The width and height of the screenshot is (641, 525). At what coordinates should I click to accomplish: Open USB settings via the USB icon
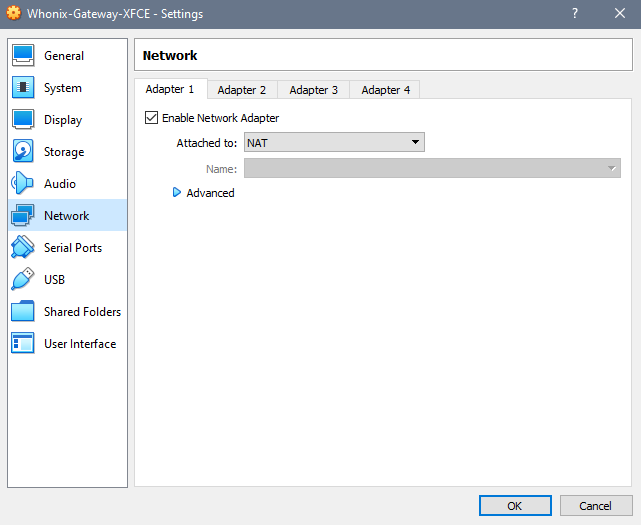[23, 280]
